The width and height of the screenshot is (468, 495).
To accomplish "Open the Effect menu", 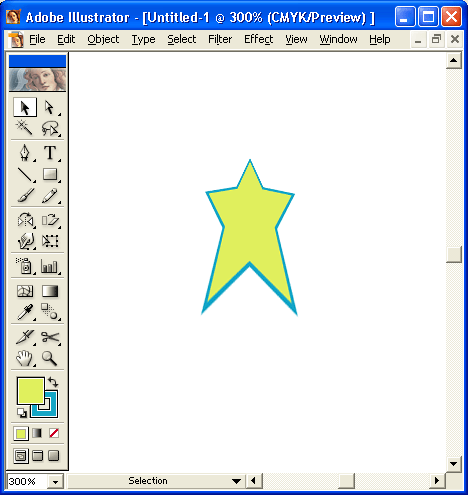I will (258, 39).
